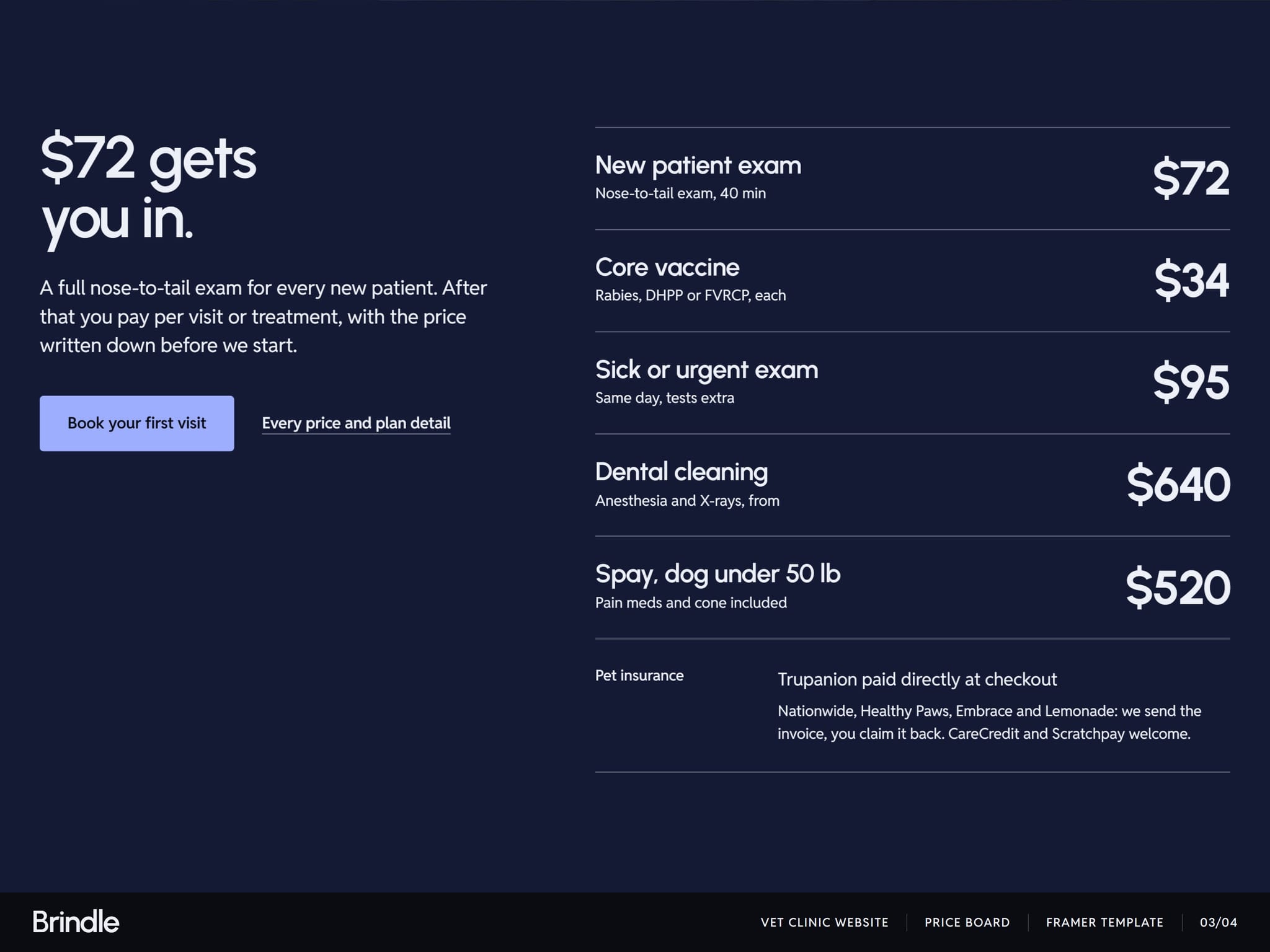Image resolution: width=1270 pixels, height=952 pixels.
Task: Click the 03/04 page indicator
Action: (1219, 922)
